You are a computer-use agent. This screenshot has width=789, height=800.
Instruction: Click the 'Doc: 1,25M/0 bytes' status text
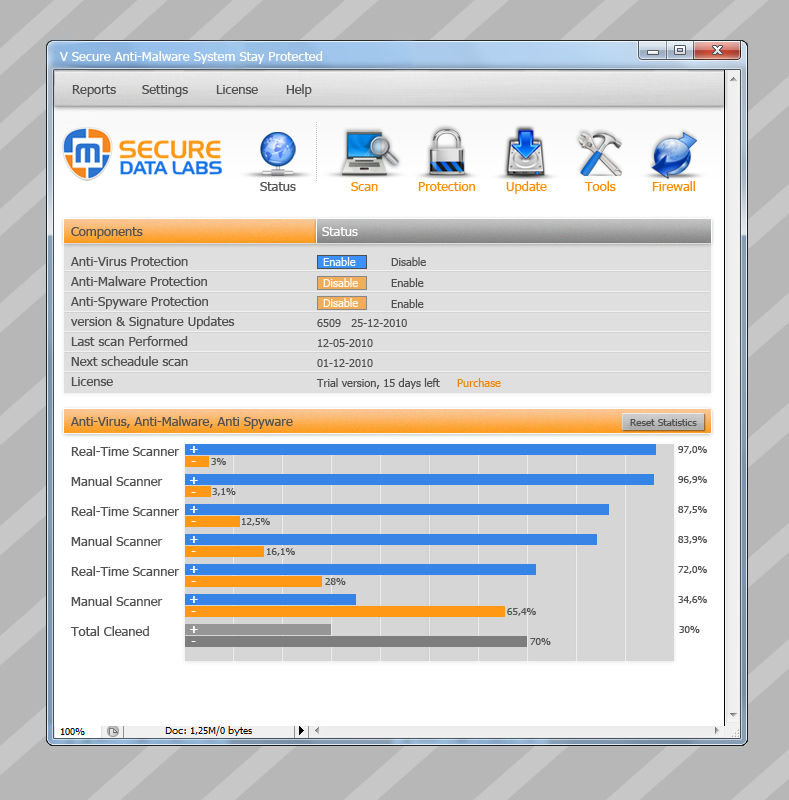[209, 731]
